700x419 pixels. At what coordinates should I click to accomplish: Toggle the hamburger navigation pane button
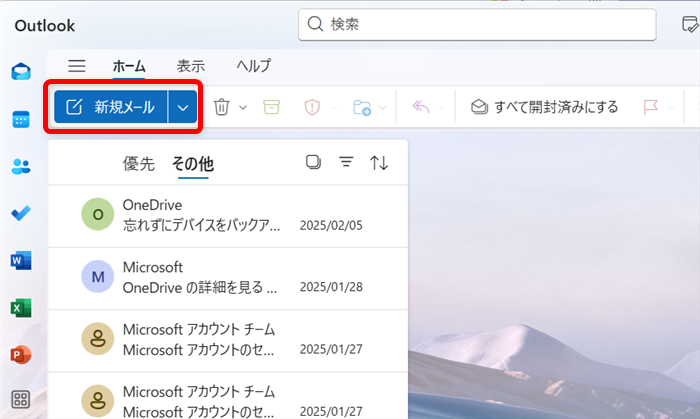pos(77,66)
